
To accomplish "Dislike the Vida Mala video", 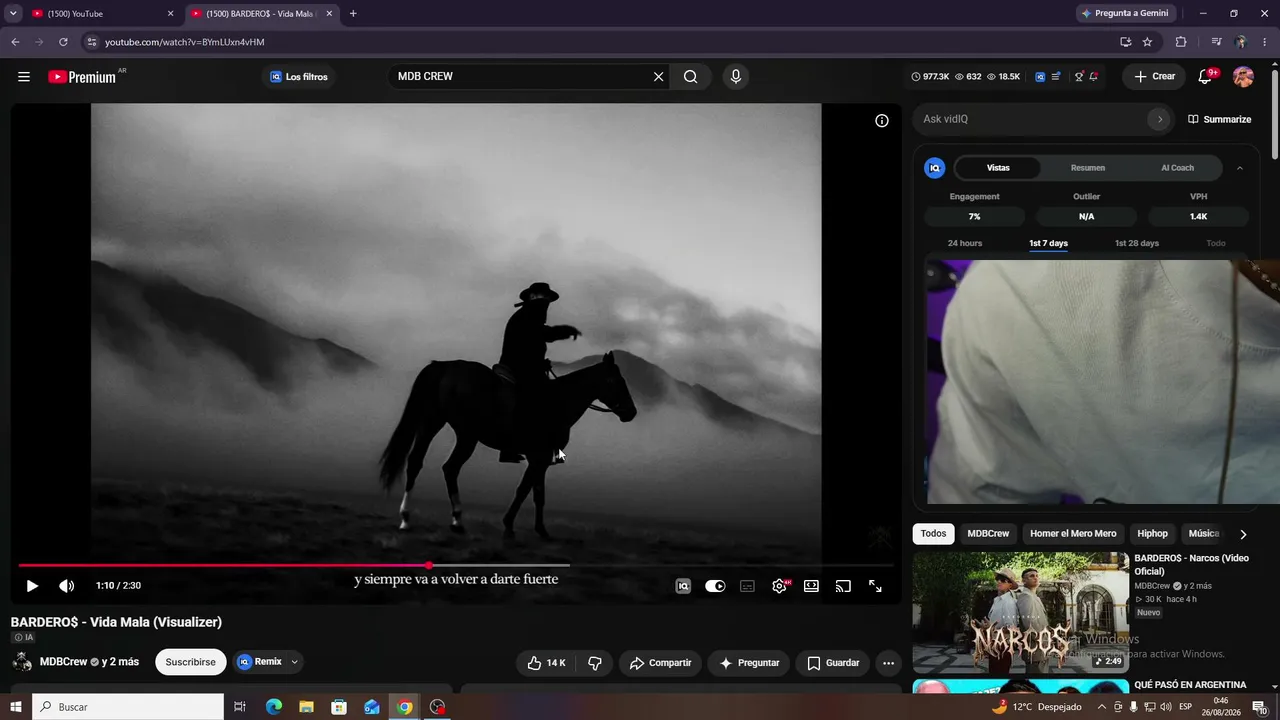I will [x=595, y=663].
